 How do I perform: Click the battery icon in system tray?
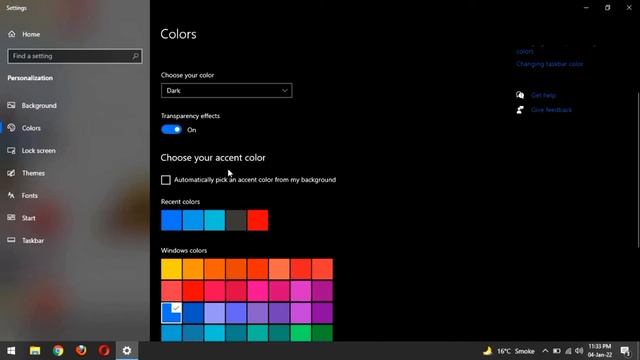pos(556,351)
